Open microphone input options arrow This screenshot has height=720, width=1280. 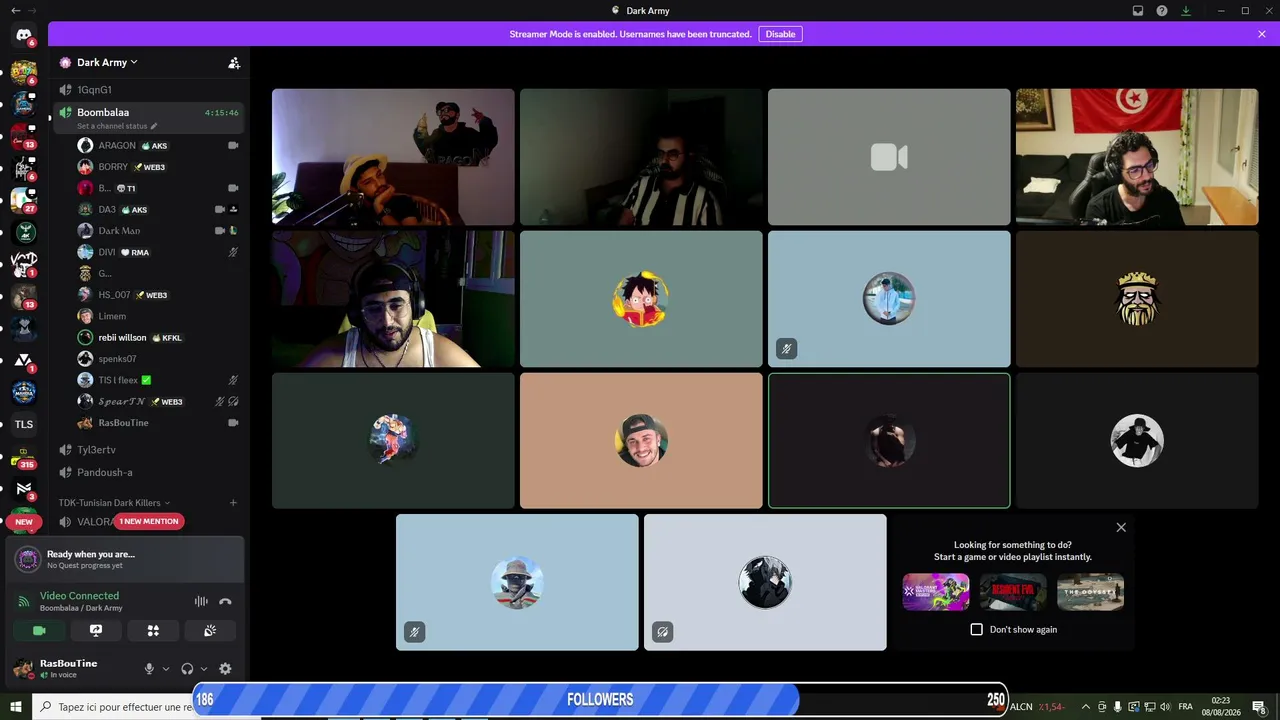pos(166,669)
